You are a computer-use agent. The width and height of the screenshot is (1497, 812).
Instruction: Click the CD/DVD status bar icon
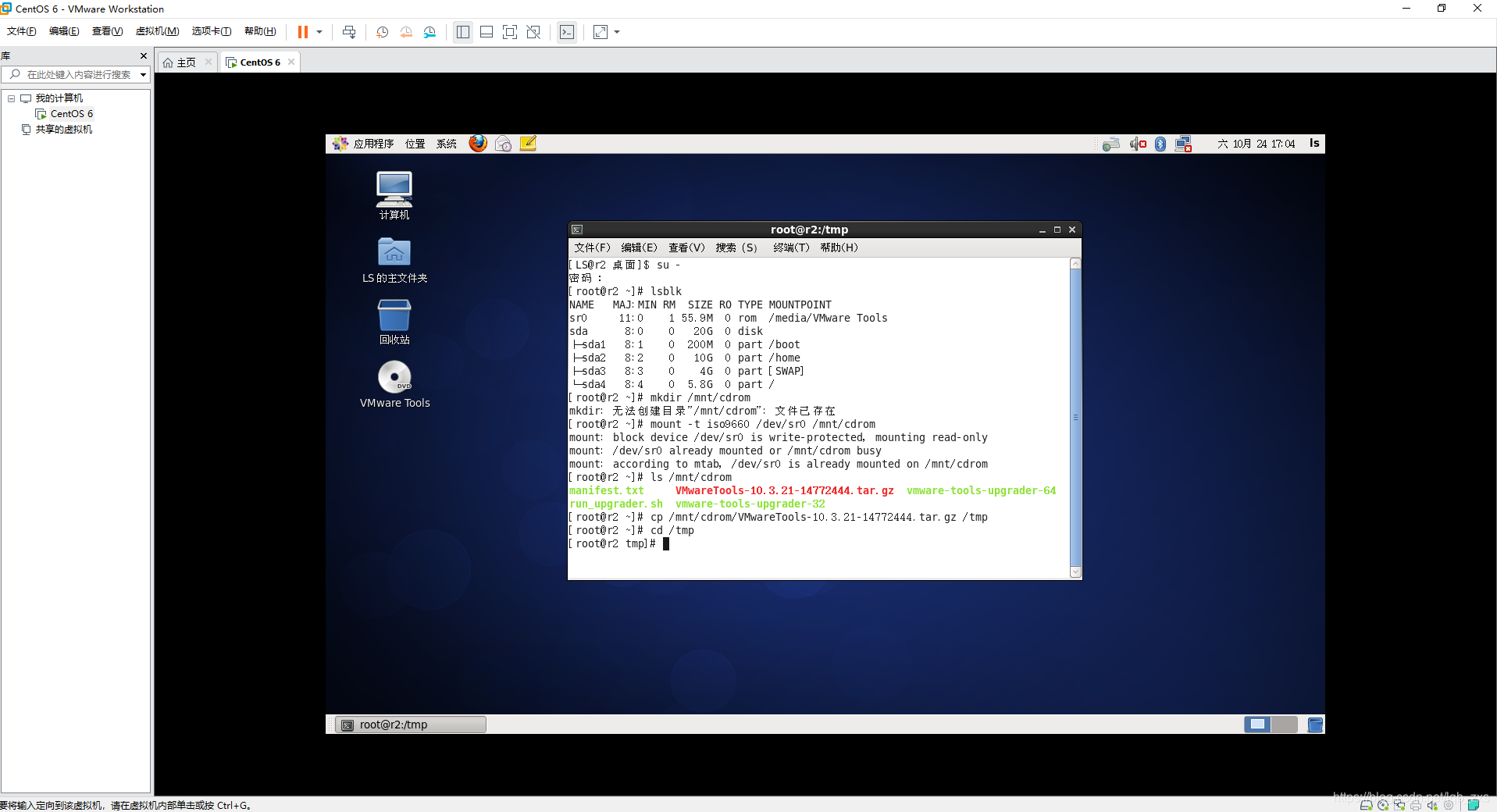click(x=1383, y=805)
